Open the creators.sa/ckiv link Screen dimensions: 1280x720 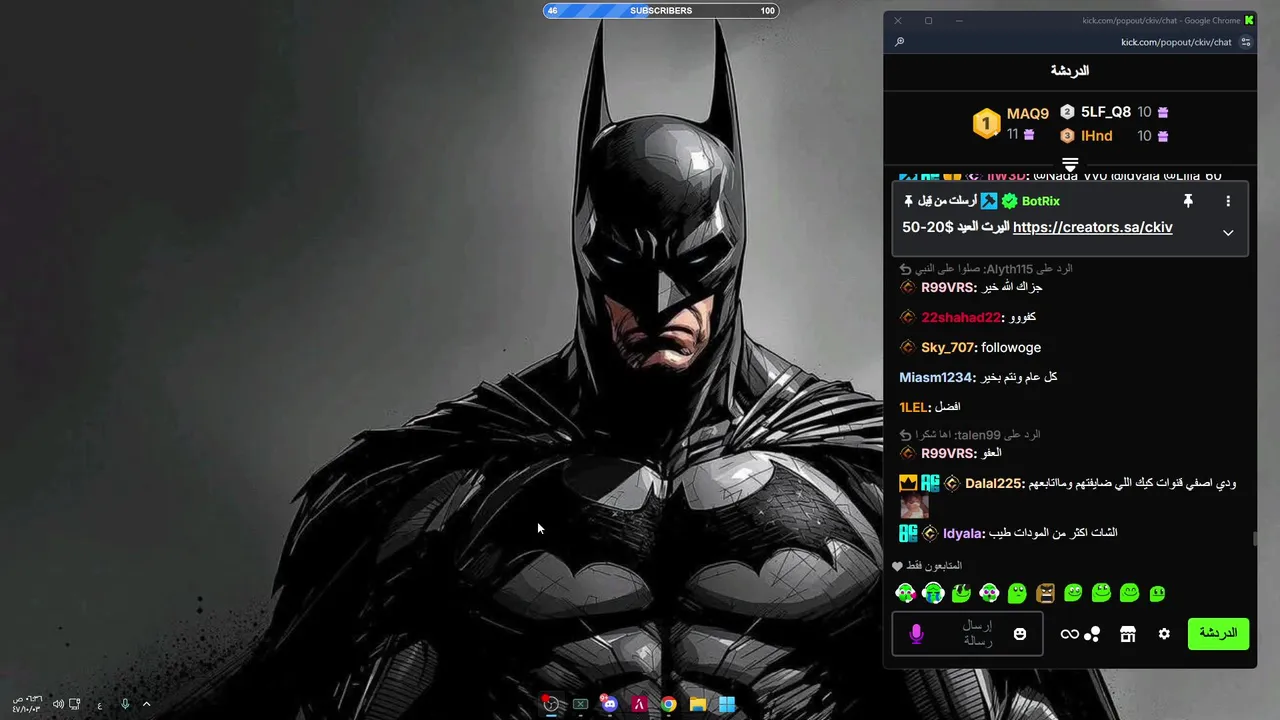[x=1092, y=227]
